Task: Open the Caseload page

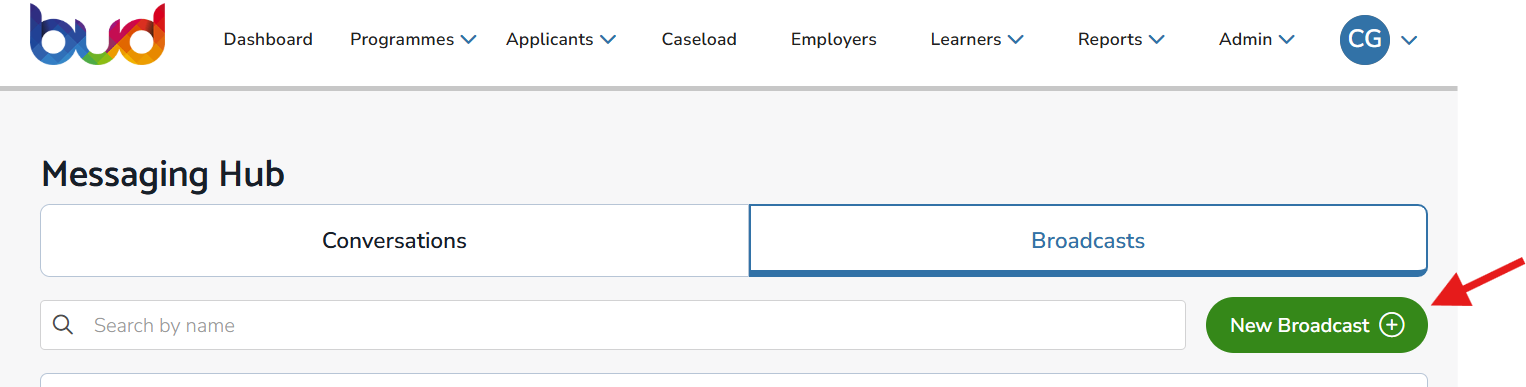Action: click(699, 40)
